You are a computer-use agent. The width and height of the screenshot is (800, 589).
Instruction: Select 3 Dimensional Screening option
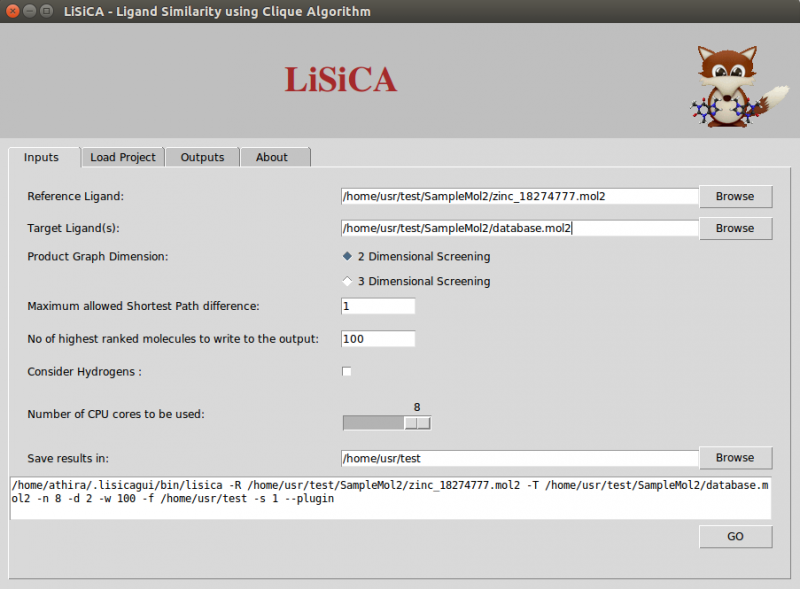click(348, 281)
